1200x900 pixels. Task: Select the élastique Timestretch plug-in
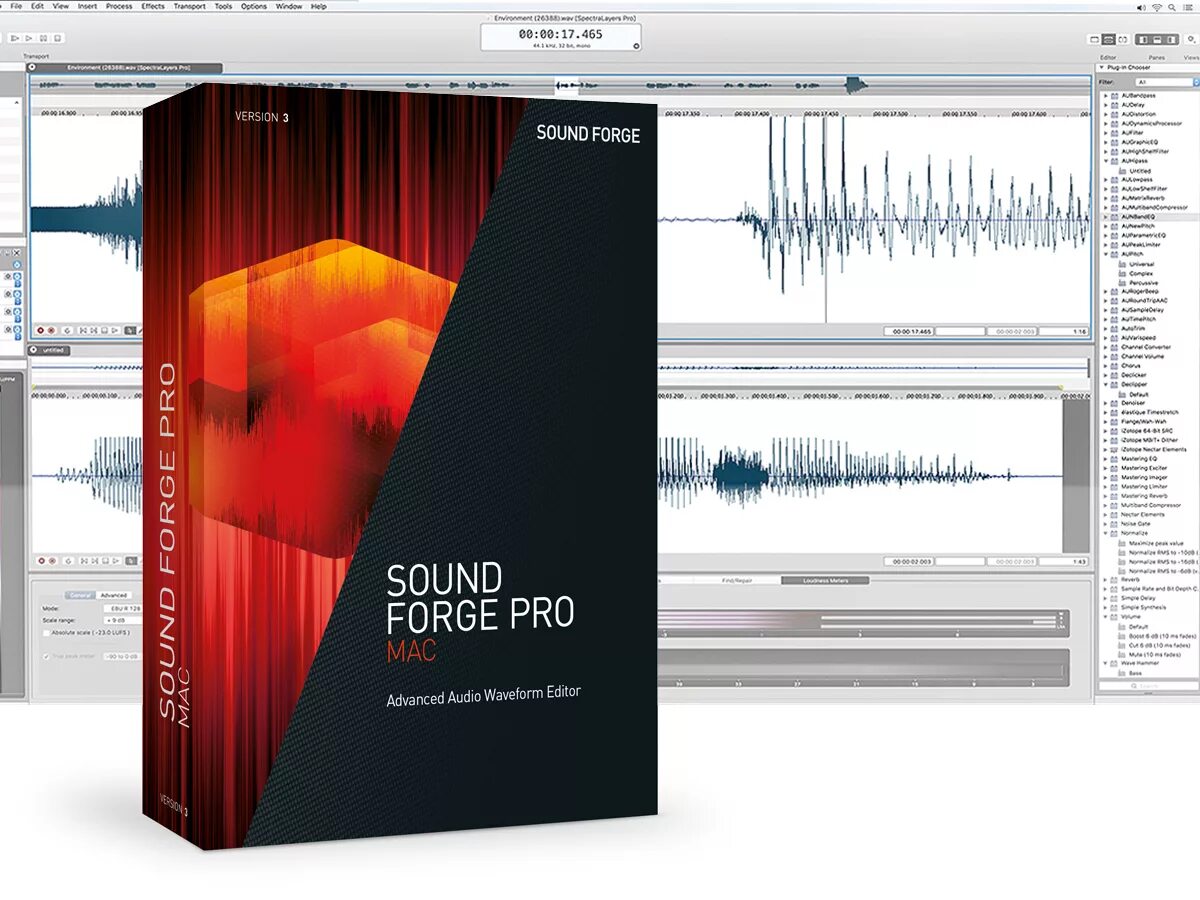(1148, 413)
